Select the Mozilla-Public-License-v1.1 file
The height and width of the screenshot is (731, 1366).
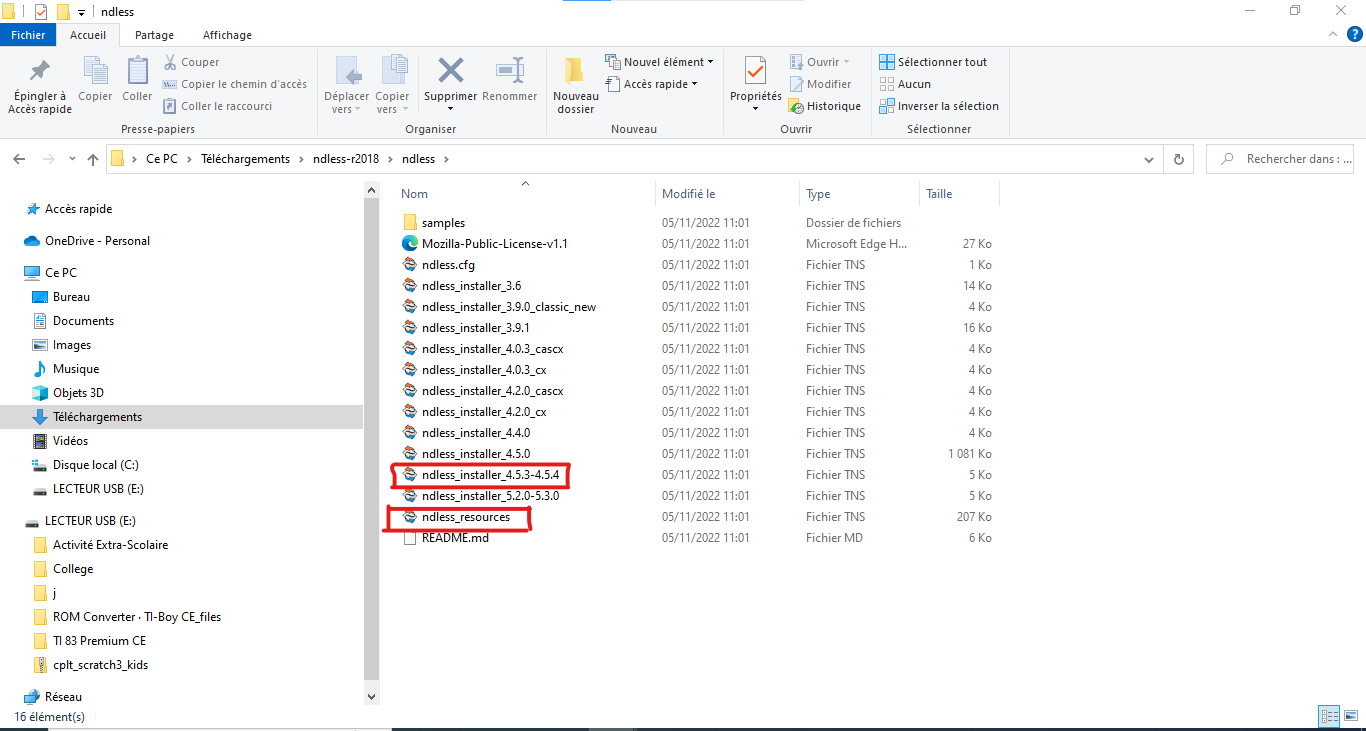[494, 244]
